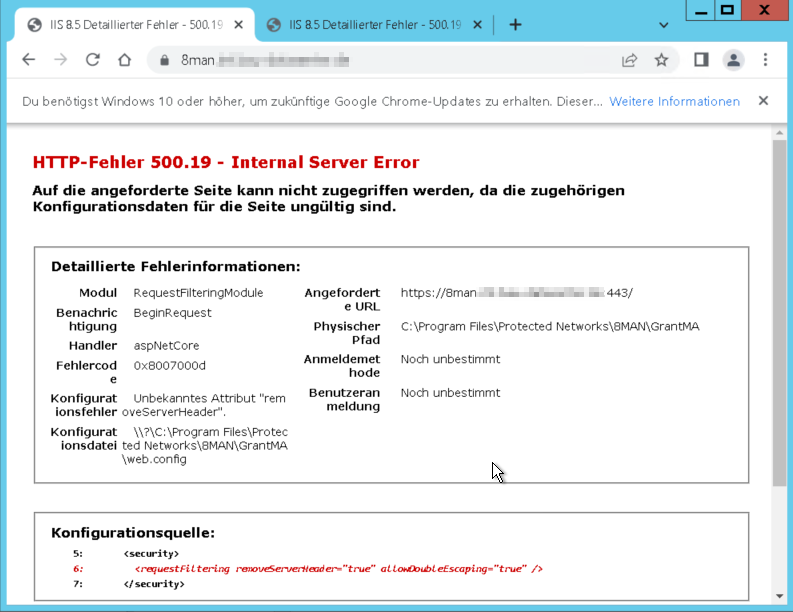
Task: Open the Weitere Informationen link
Action: 674,102
